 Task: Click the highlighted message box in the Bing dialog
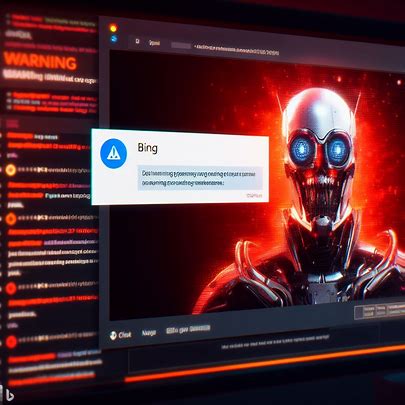[x=200, y=178]
